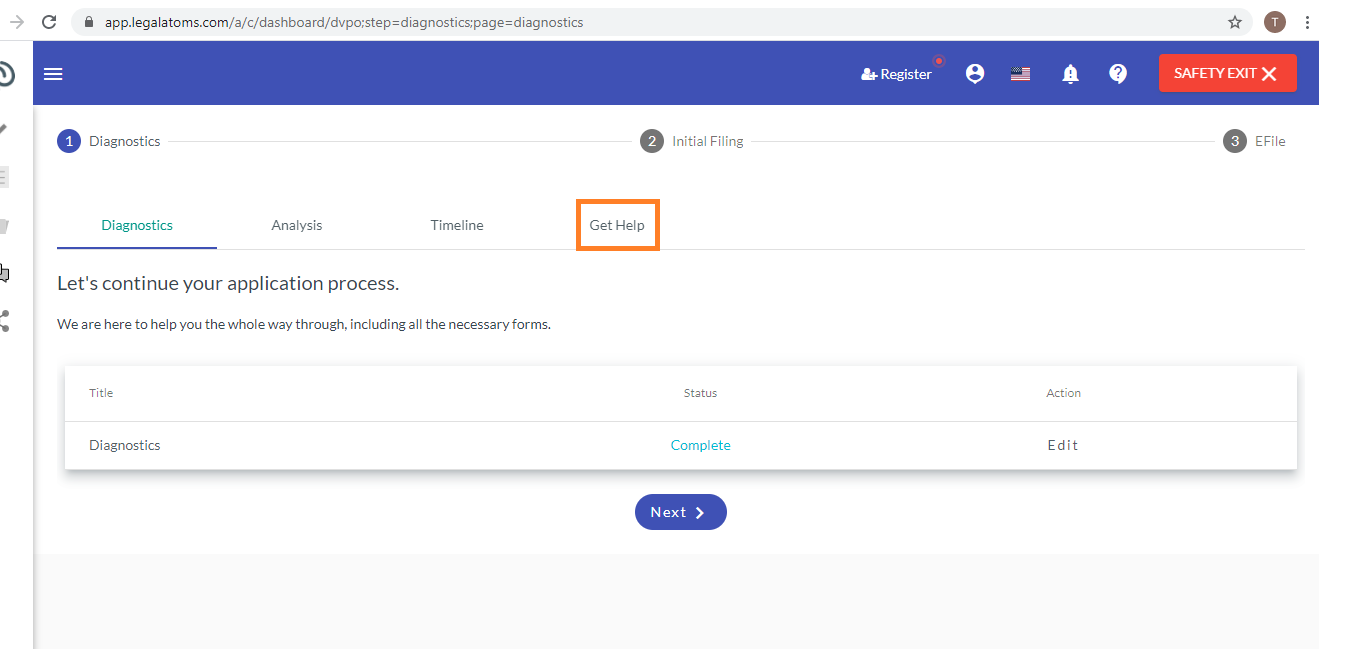The height and width of the screenshot is (649, 1353).
Task: Click the 'Let's continue your application process.' heading
Action: (x=228, y=283)
